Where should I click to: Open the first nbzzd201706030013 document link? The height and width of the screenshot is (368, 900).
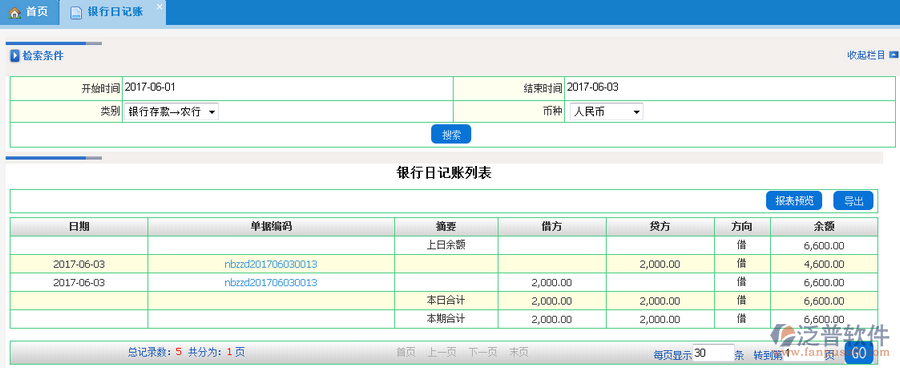pos(271,265)
